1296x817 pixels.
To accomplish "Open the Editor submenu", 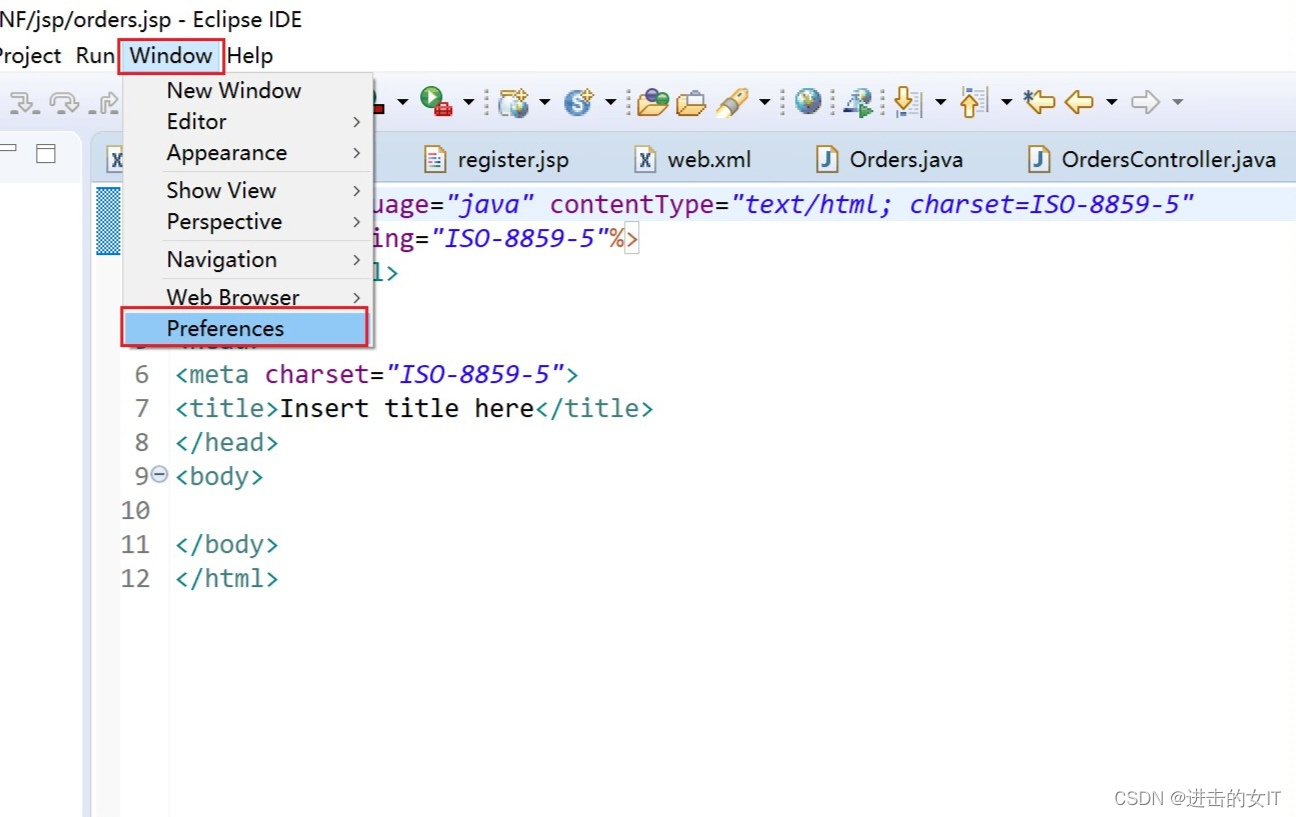I will pyautogui.click(x=248, y=121).
